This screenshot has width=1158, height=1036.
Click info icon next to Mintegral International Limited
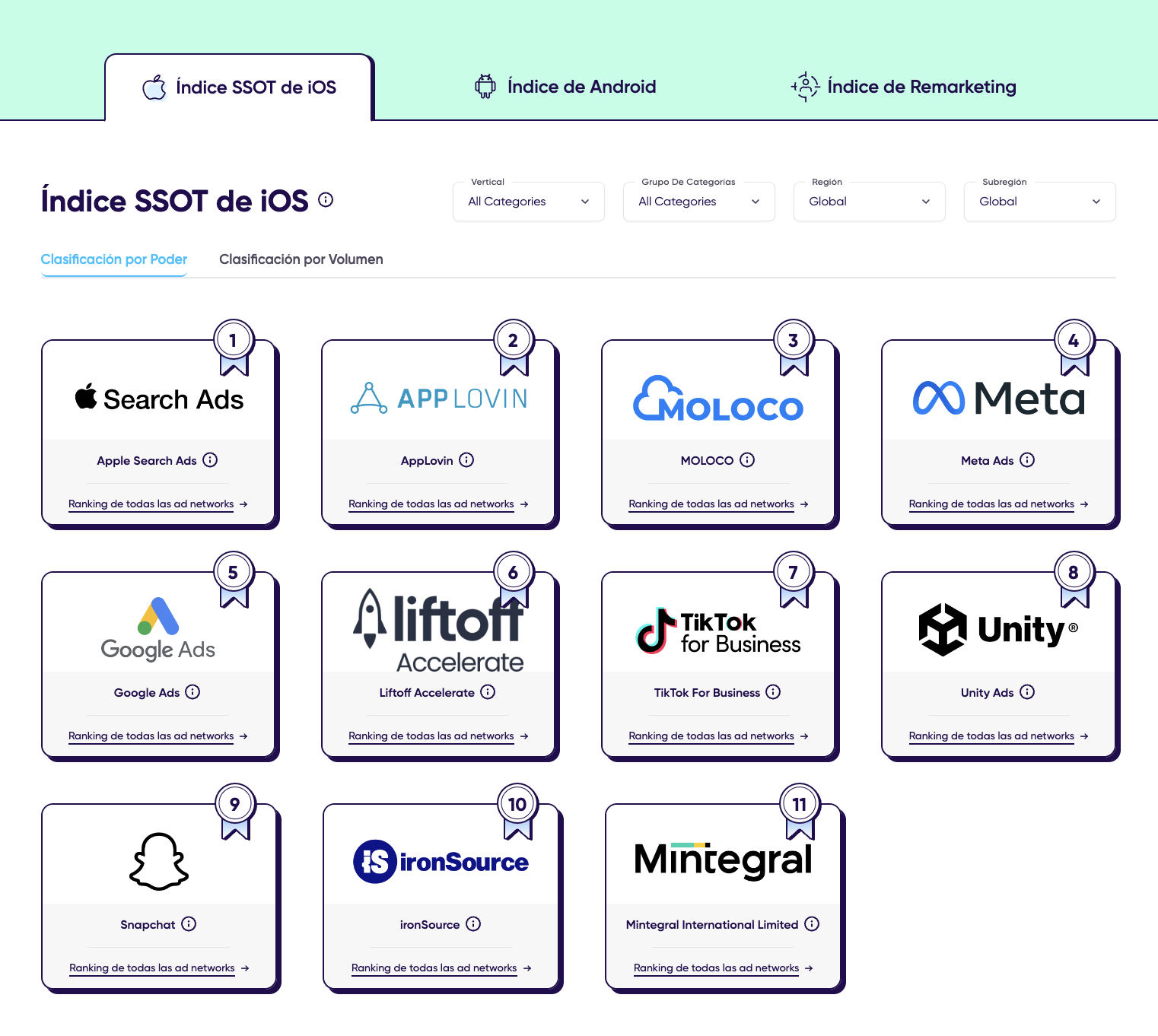coord(813,924)
